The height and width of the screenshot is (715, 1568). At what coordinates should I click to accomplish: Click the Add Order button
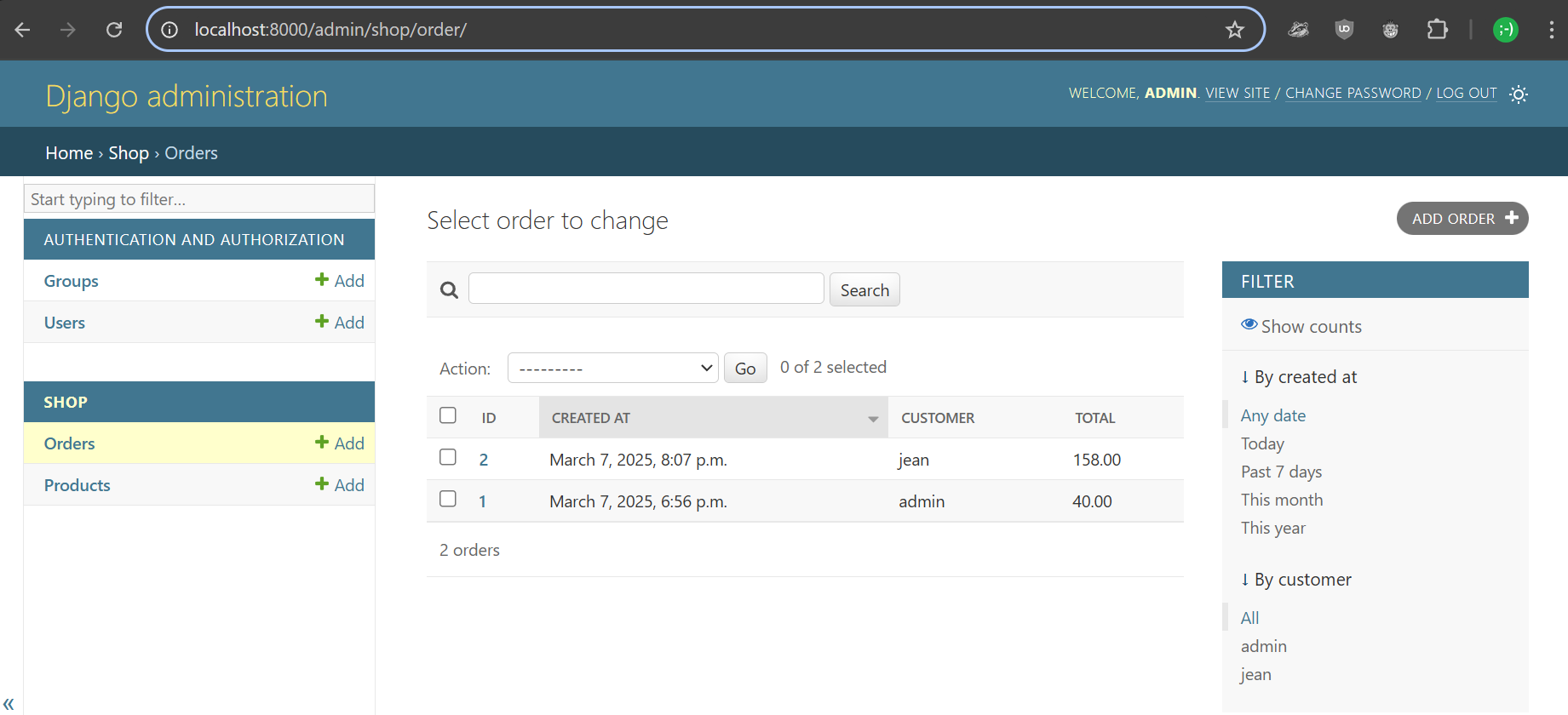click(x=1462, y=219)
